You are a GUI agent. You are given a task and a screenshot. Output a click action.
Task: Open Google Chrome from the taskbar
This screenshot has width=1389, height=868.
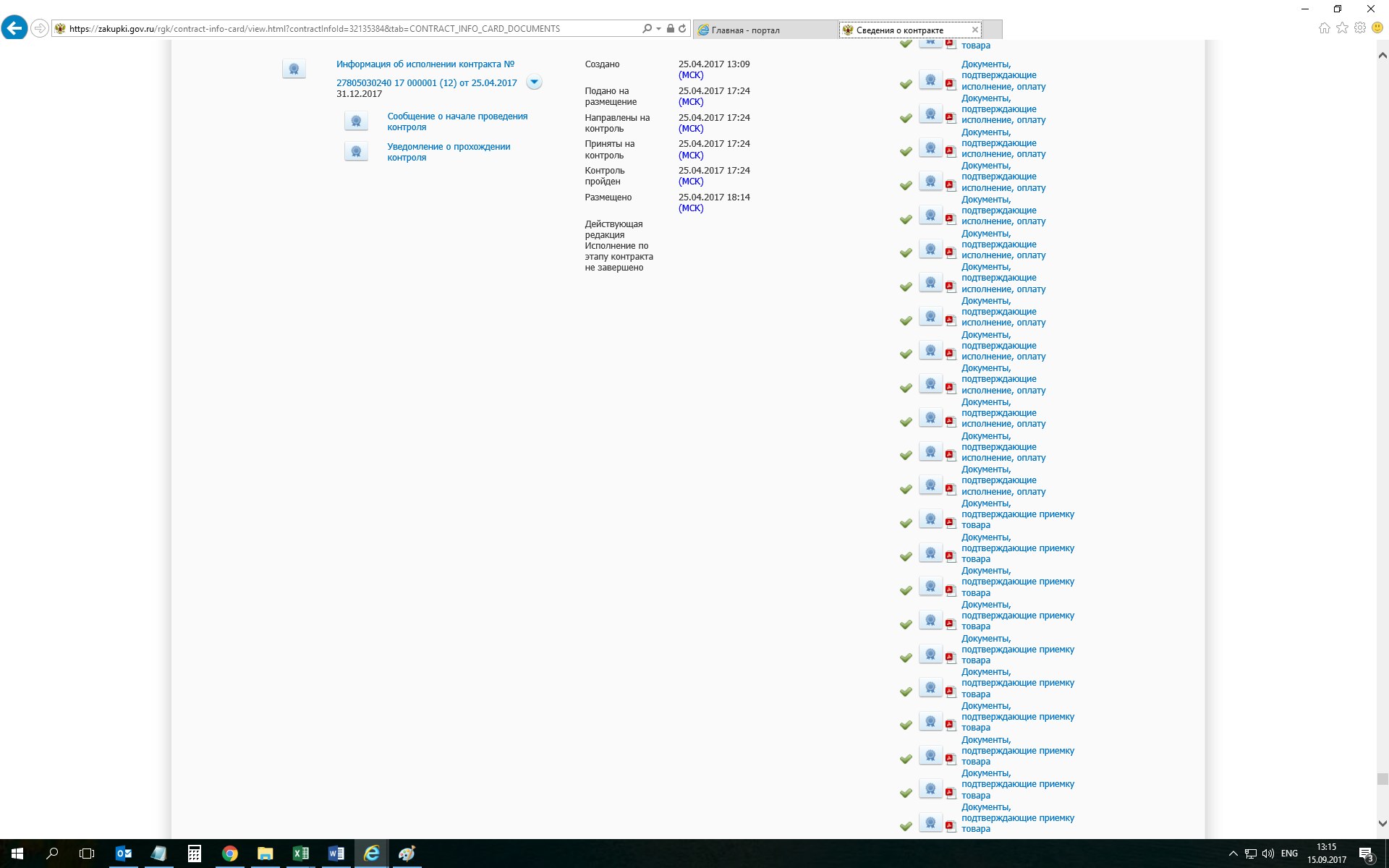click(x=229, y=854)
